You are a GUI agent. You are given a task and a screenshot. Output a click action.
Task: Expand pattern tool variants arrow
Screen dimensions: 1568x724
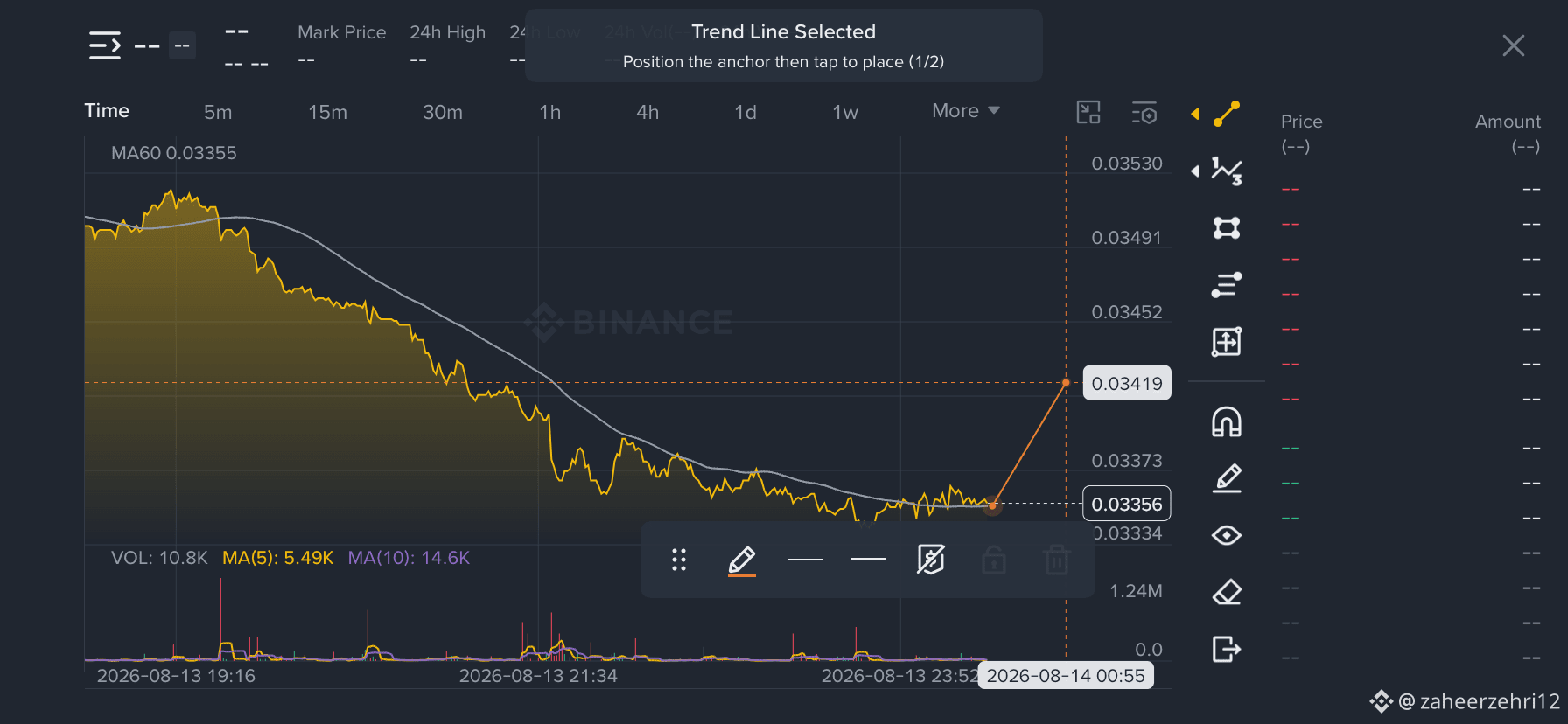coord(1194,171)
